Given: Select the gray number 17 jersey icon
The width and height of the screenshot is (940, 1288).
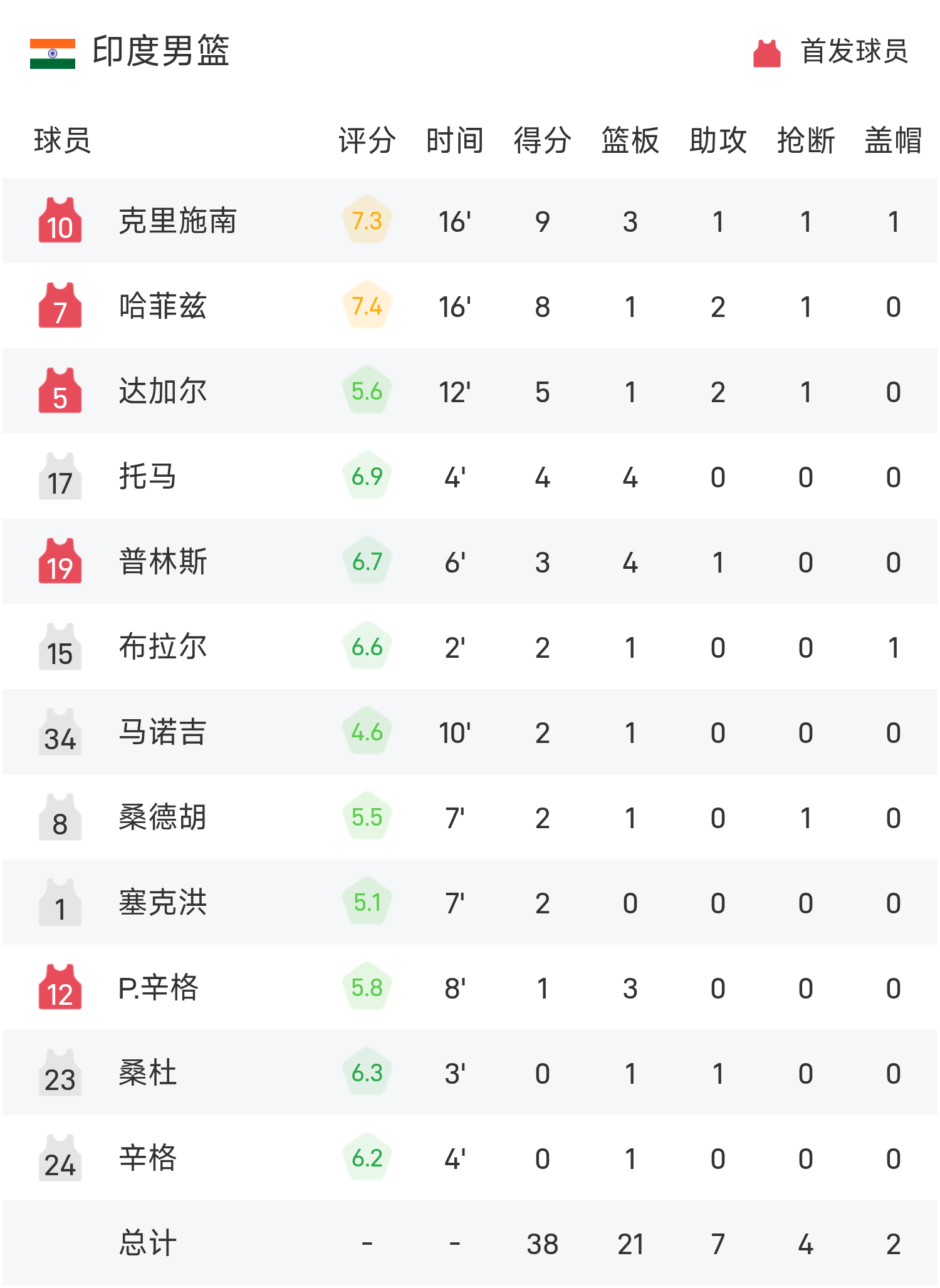Looking at the screenshot, I should [60, 477].
